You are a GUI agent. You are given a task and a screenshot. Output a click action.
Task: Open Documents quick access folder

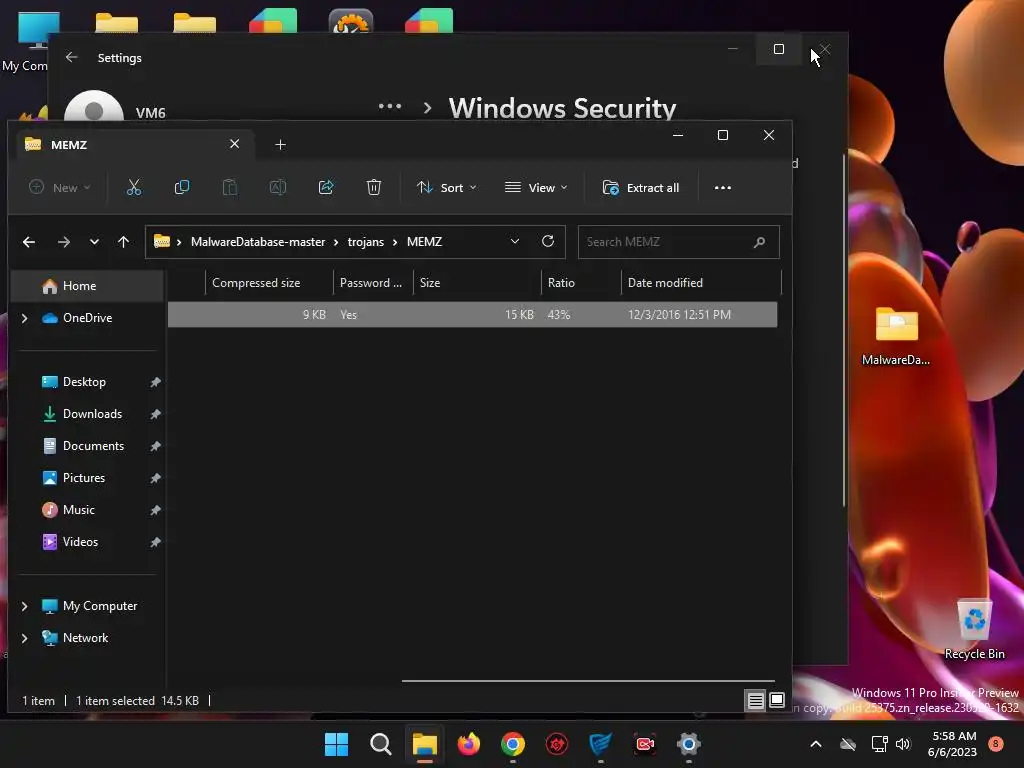(x=93, y=446)
